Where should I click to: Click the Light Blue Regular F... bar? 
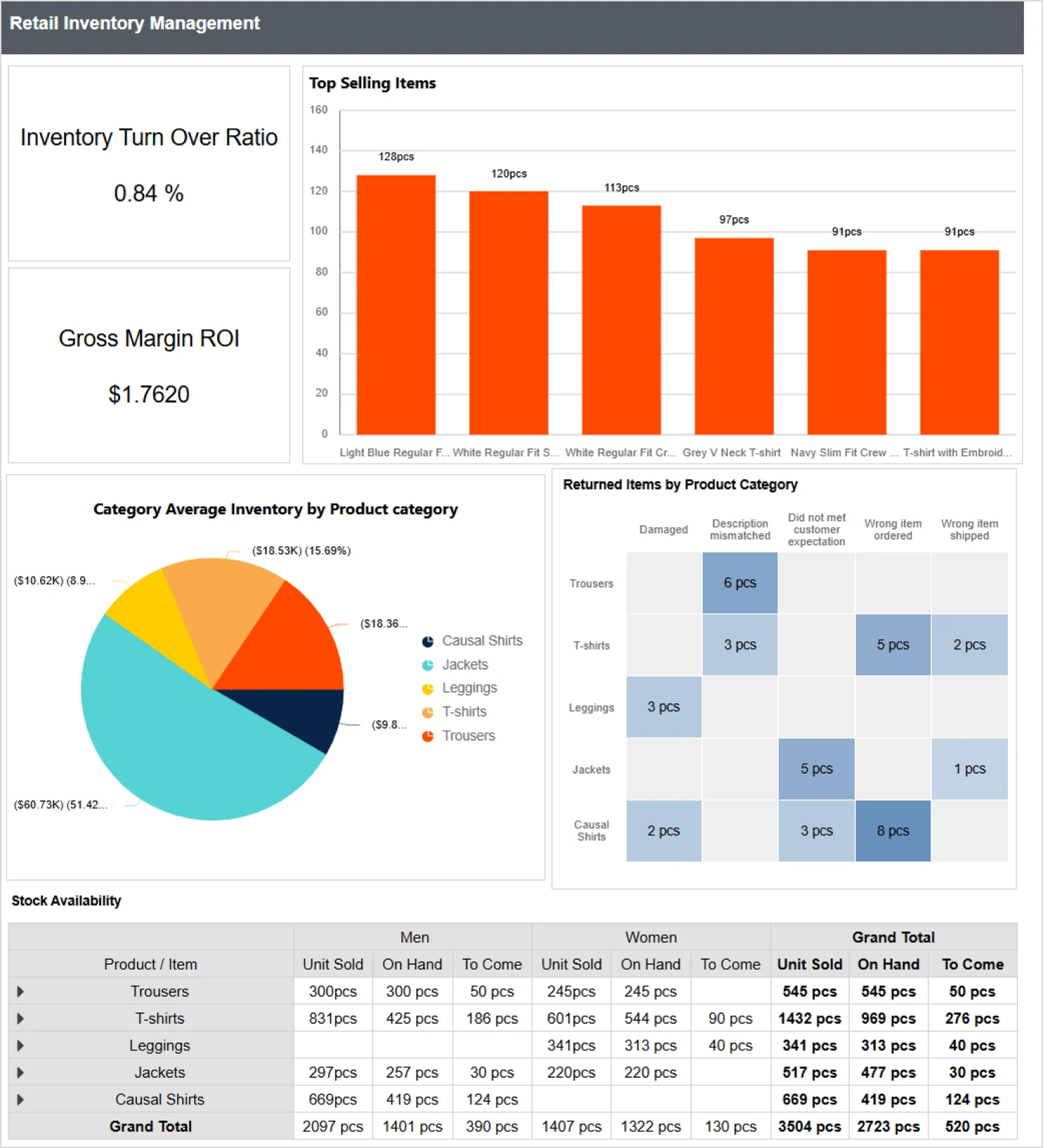pyautogui.click(x=396, y=304)
